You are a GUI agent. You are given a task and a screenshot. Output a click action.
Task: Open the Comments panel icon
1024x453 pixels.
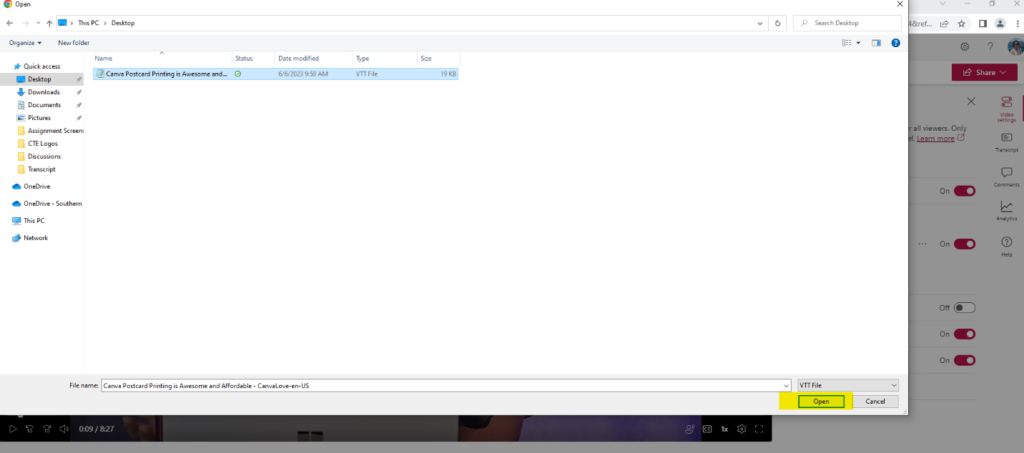pyautogui.click(x=1006, y=177)
